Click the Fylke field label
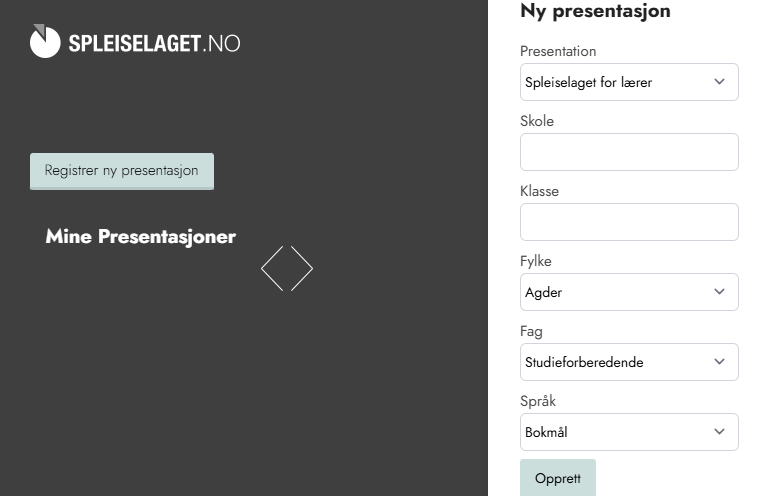 (536, 261)
